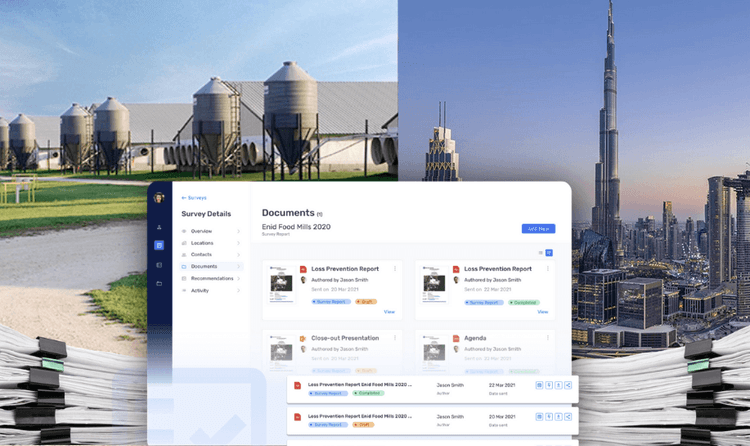The image size is (750, 446).
Task: Click the upload icon in the 22 Mar 2021 row
Action: pyautogui.click(x=558, y=385)
